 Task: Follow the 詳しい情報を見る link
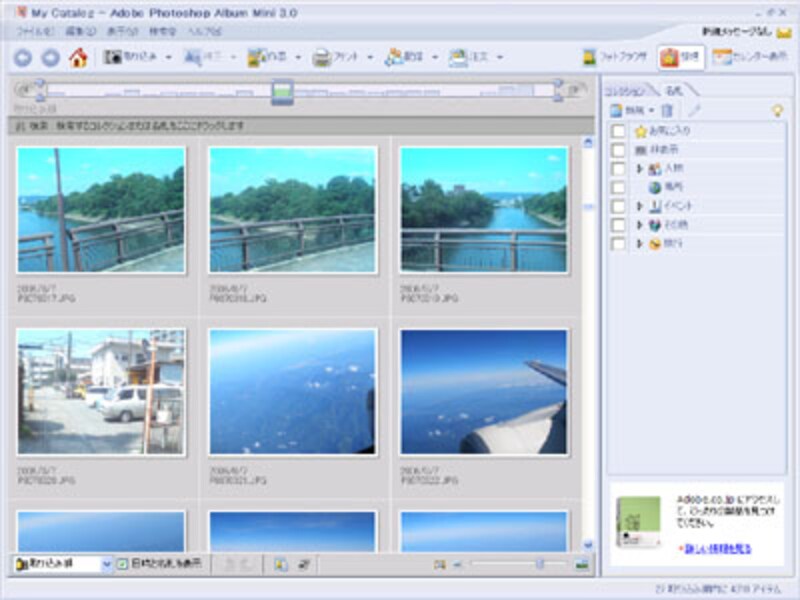click(x=718, y=549)
